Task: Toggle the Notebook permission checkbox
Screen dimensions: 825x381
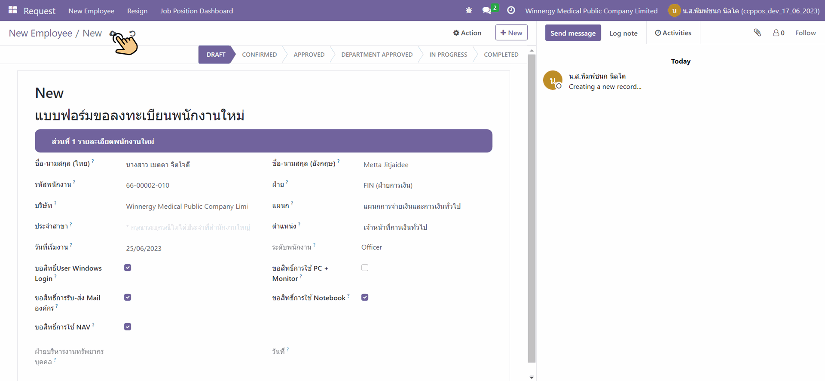Action: (x=365, y=297)
